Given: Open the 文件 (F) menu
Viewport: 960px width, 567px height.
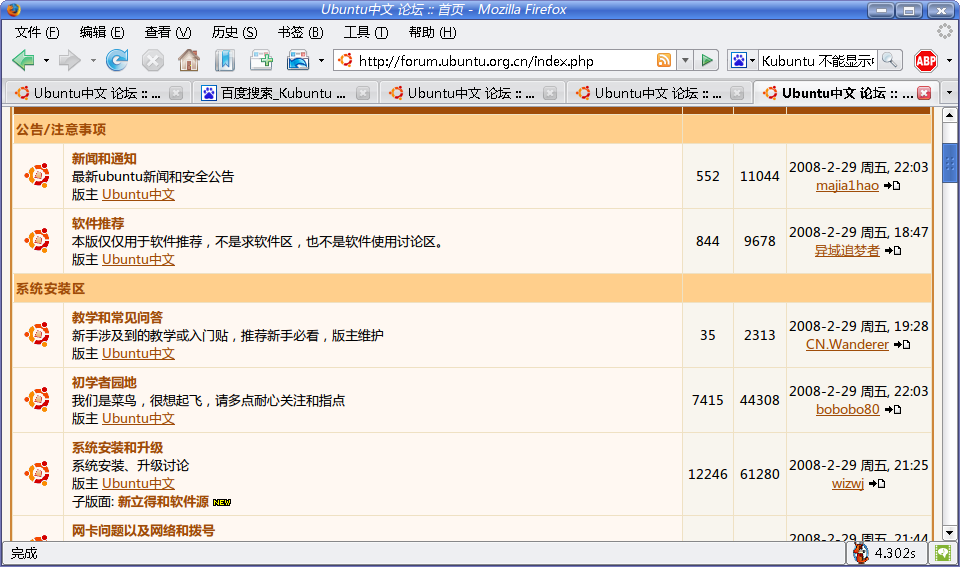Looking at the screenshot, I should pos(37,32).
